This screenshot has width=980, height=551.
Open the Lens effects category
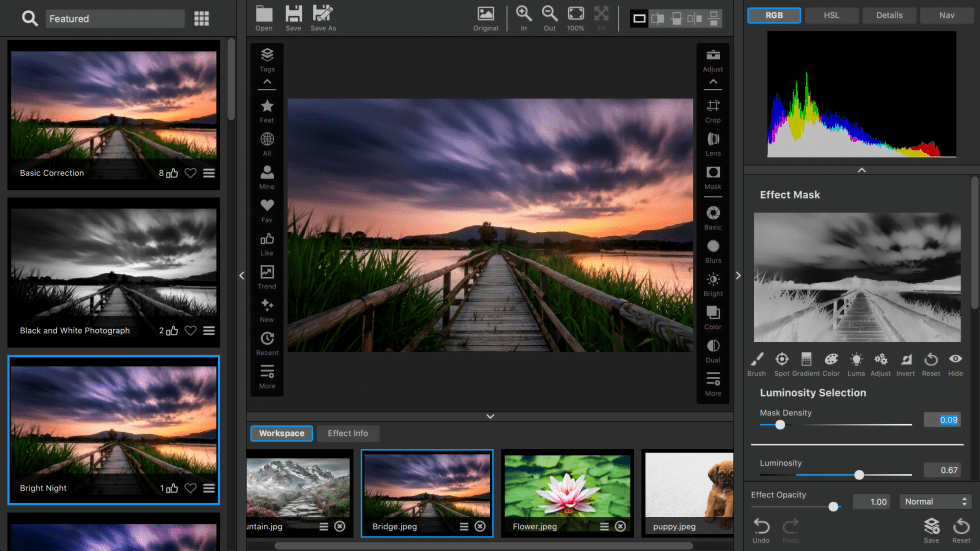713,140
